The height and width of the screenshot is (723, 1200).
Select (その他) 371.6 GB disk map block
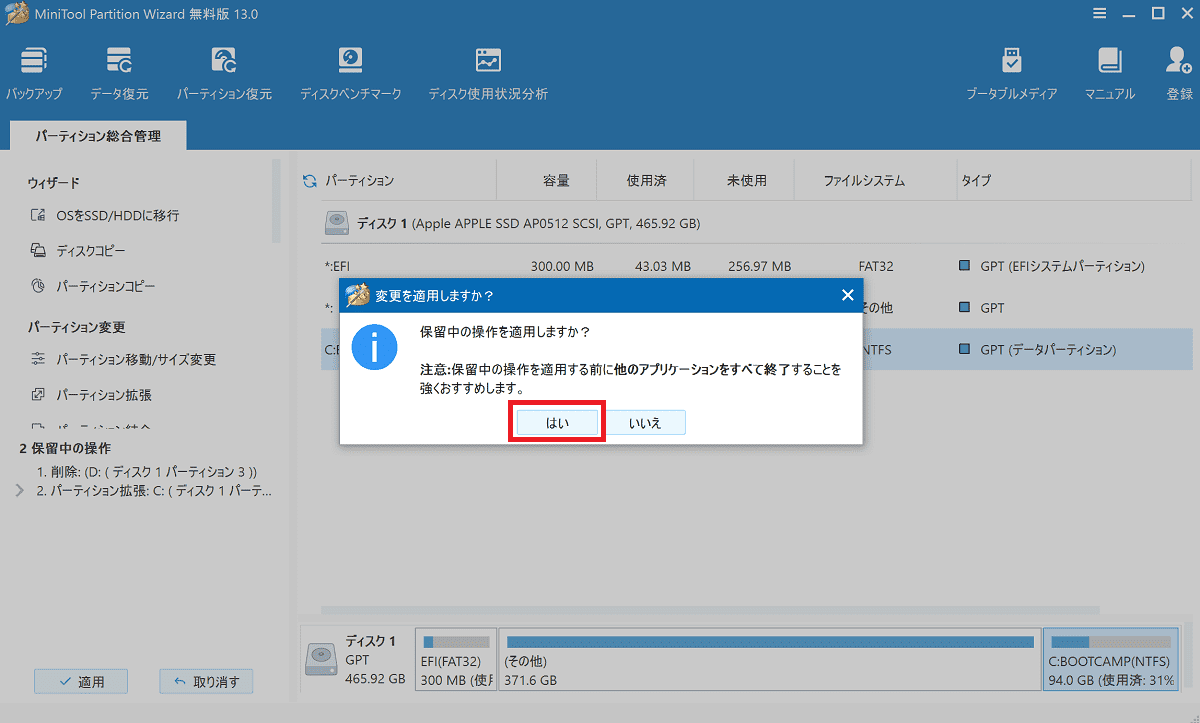point(769,659)
